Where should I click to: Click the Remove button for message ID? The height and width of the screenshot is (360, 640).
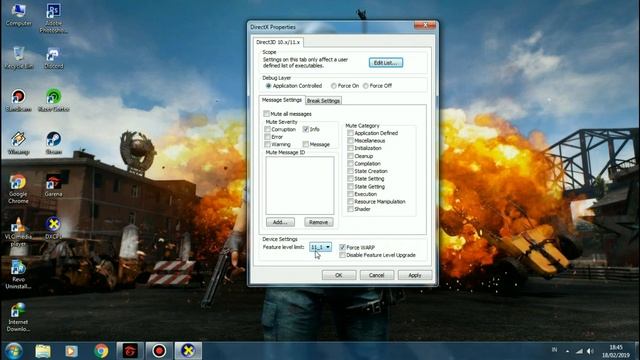318,222
